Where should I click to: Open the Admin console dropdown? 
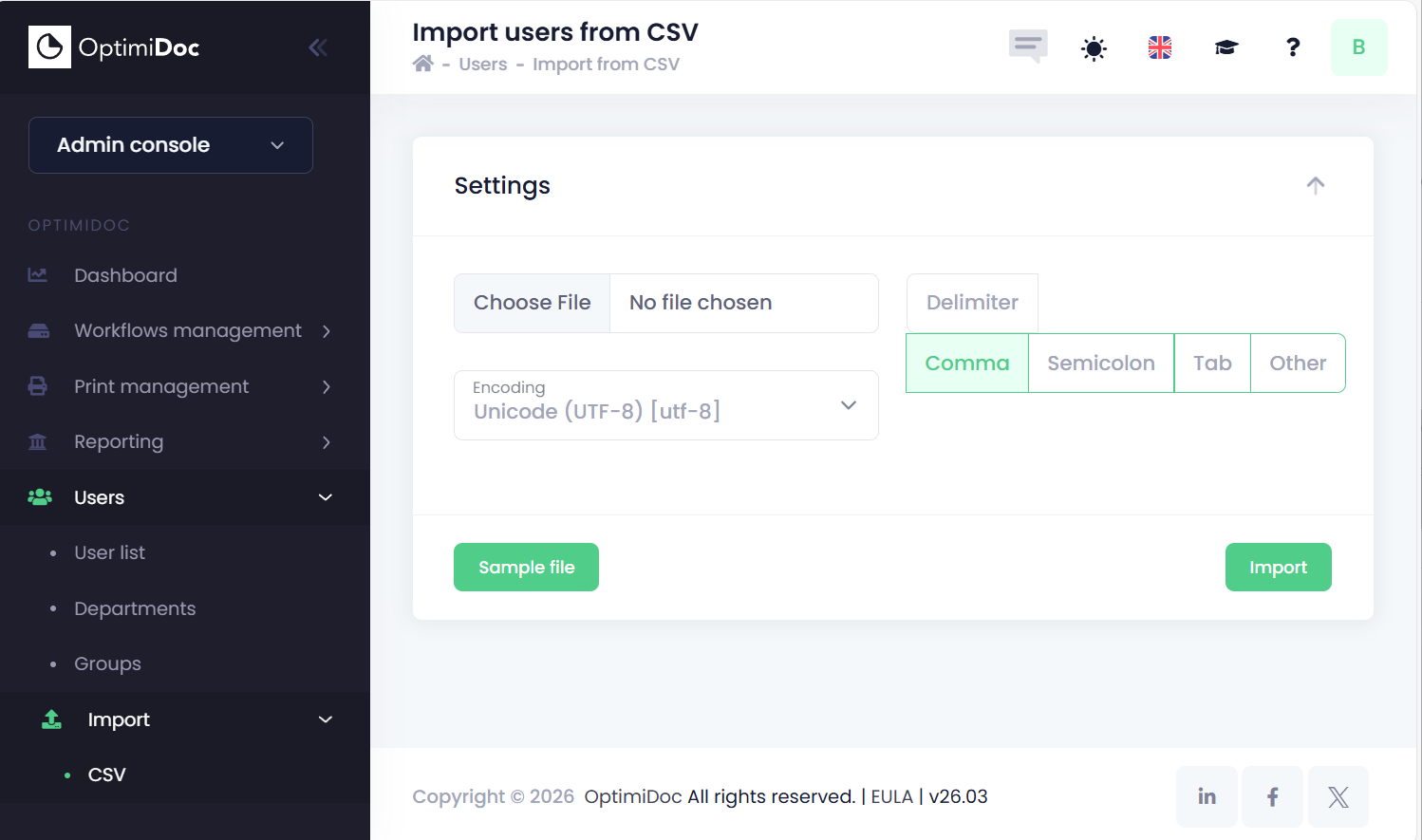(171, 145)
